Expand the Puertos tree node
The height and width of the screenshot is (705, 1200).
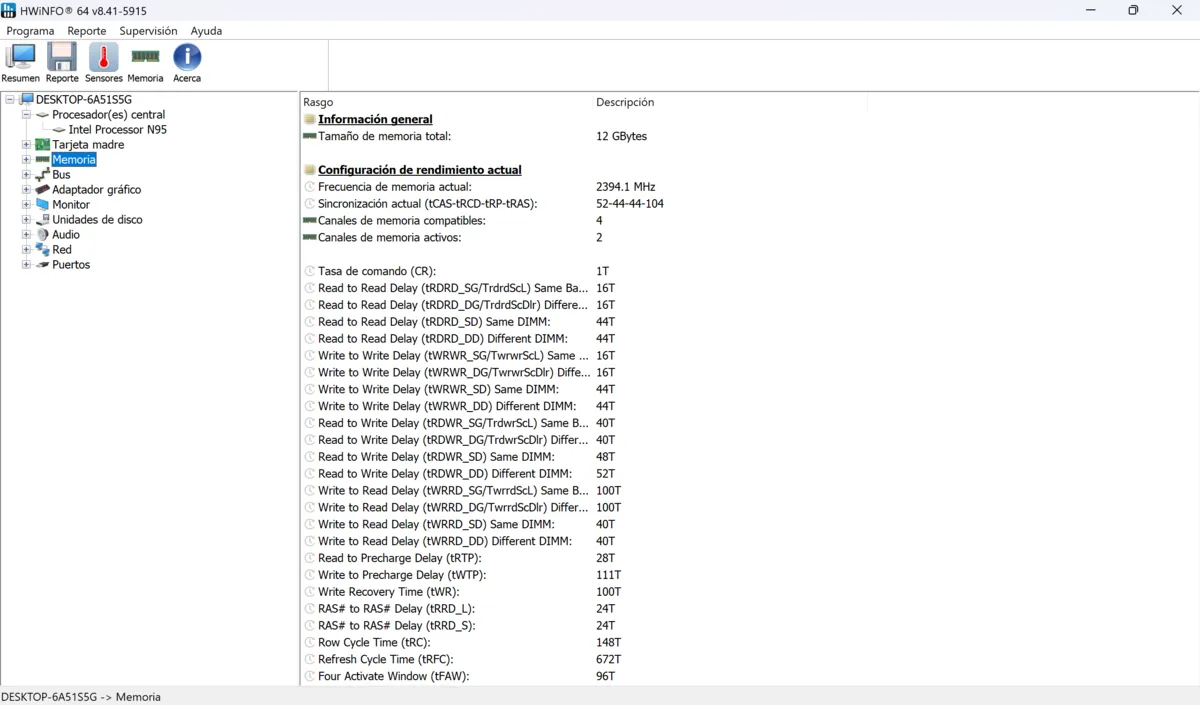pyautogui.click(x=26, y=265)
